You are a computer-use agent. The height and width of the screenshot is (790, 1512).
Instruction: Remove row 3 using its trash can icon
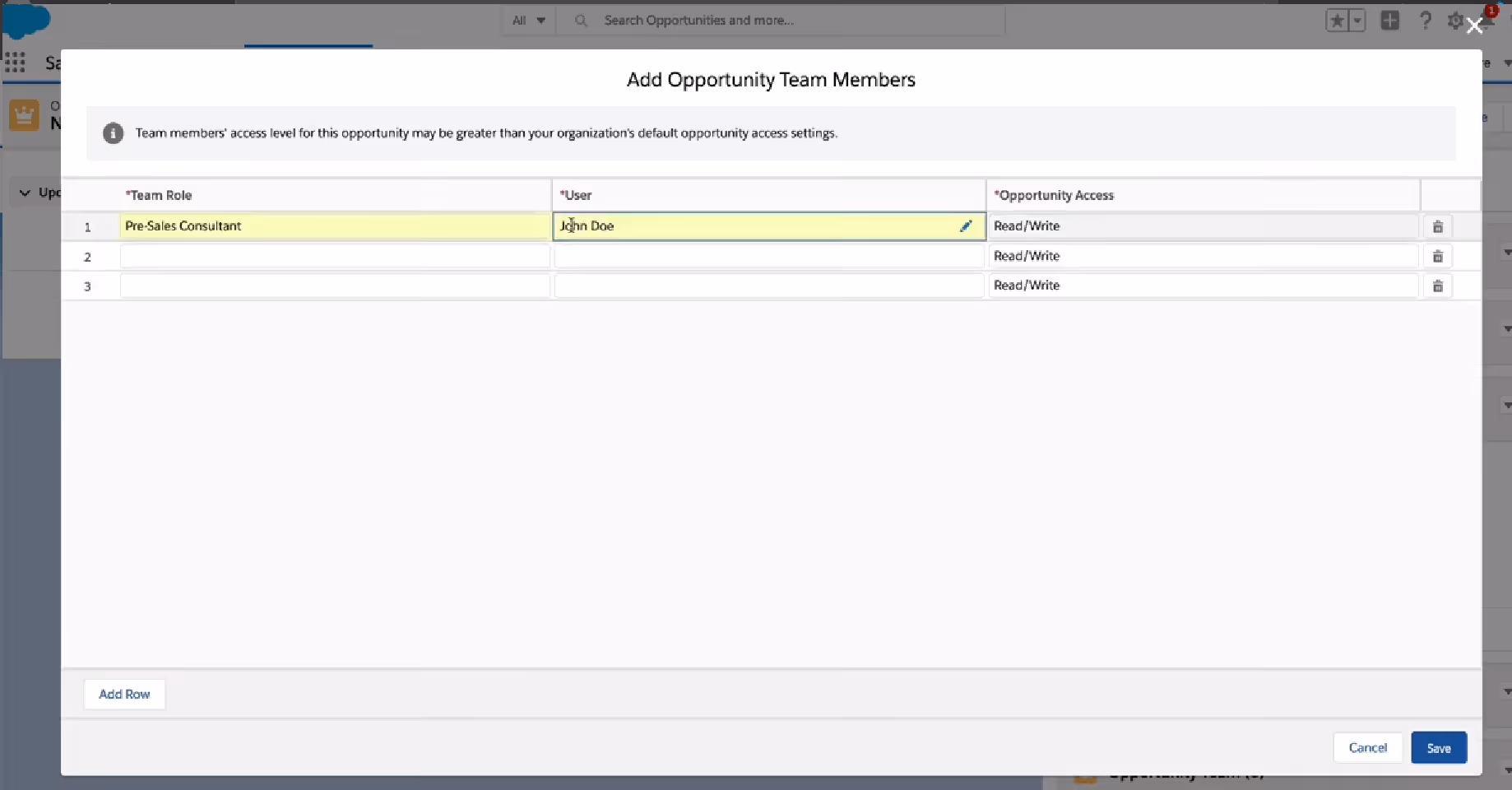coord(1438,286)
